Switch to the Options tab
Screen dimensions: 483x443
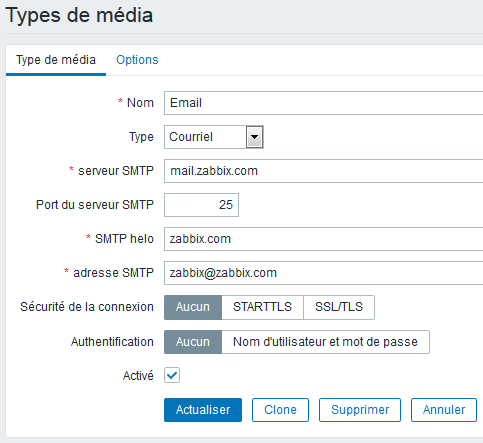(x=137, y=60)
